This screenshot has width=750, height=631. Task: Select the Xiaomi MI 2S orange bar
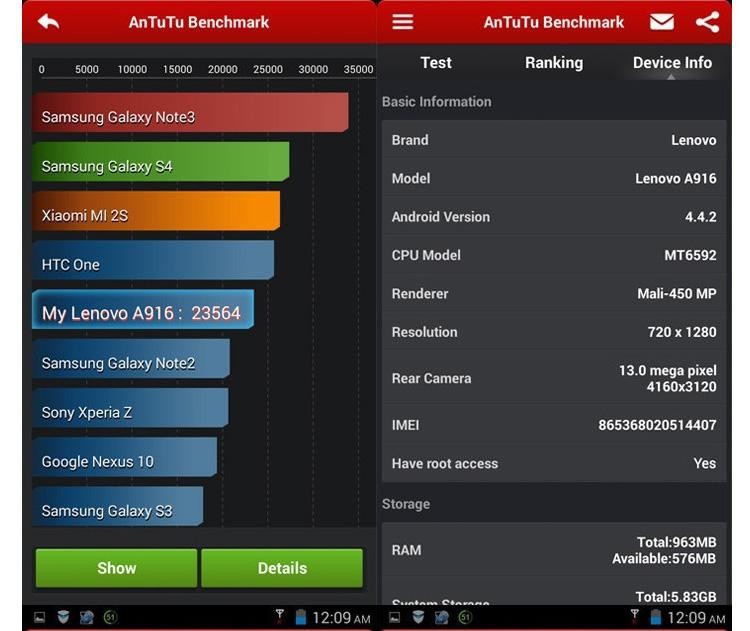(156, 212)
